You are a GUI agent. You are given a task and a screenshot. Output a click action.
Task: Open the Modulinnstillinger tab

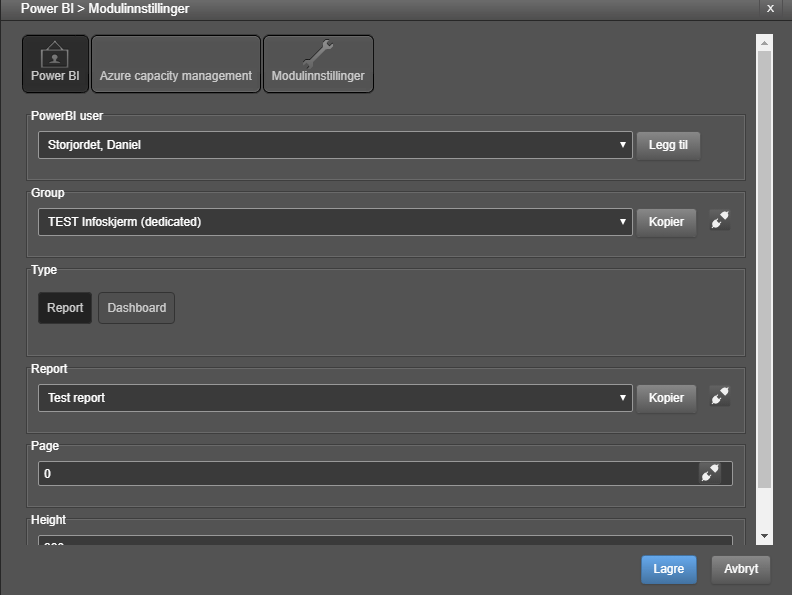[x=318, y=64]
